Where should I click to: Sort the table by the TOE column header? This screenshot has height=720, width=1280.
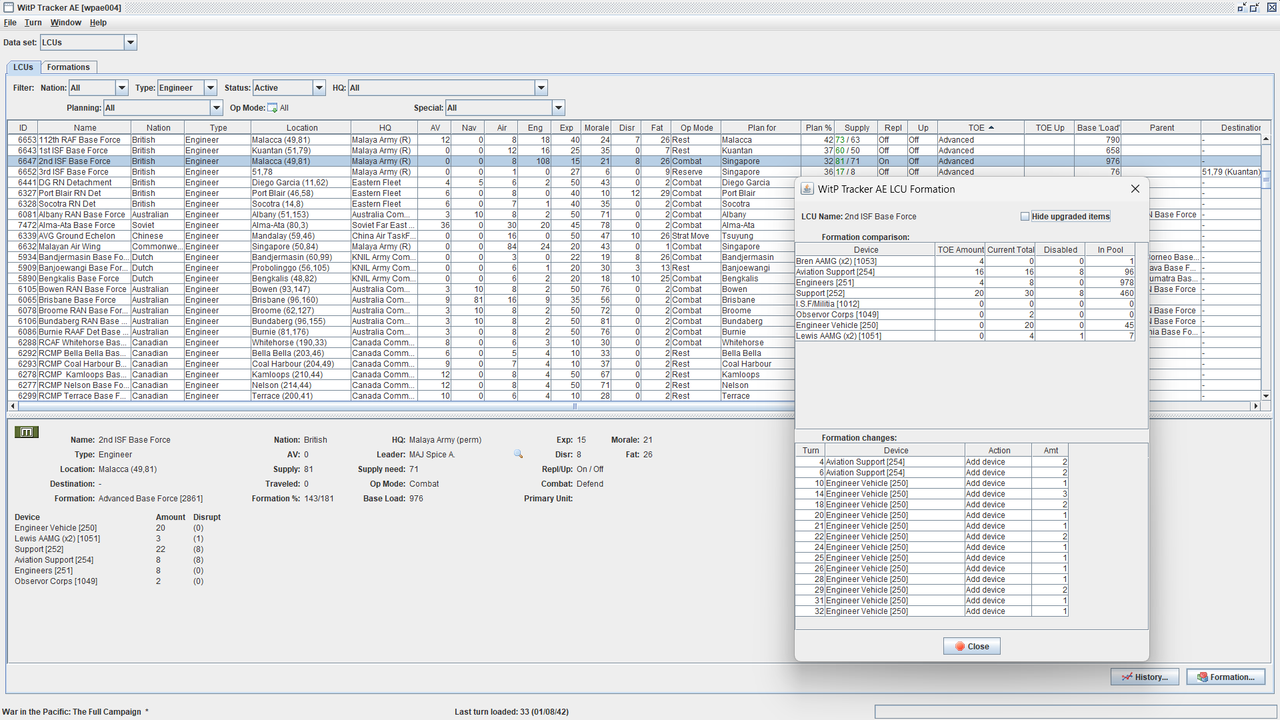click(x=979, y=128)
